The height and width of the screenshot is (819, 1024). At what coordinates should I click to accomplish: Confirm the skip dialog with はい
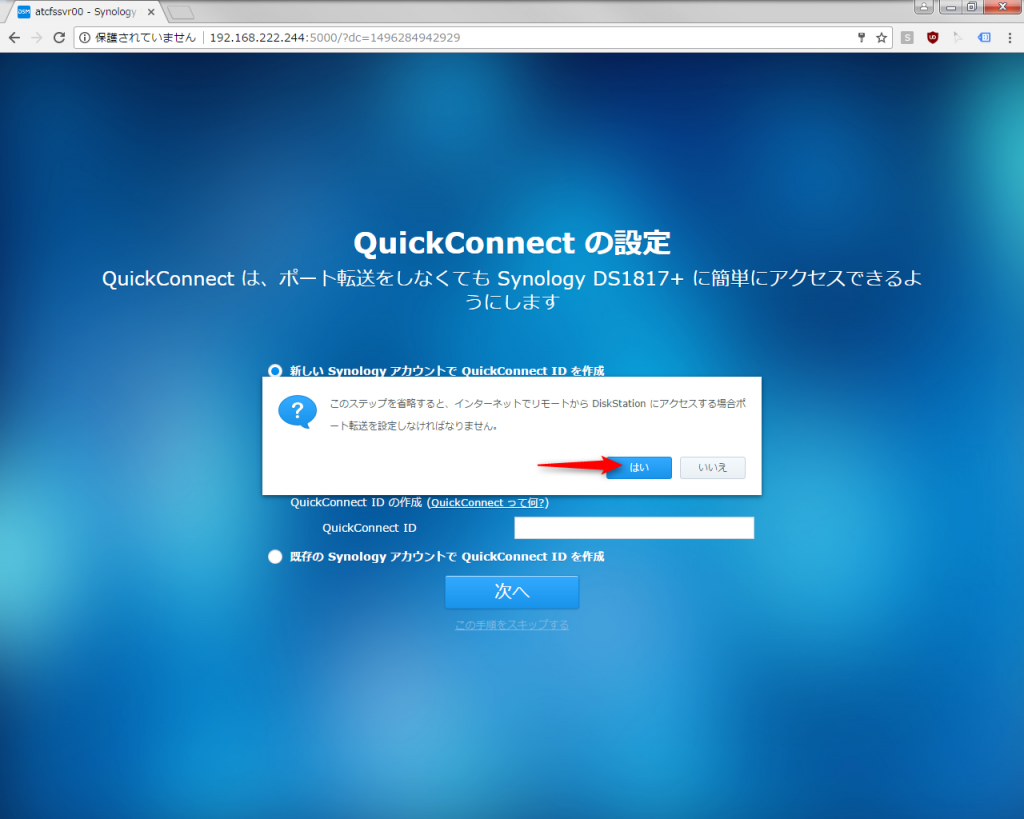click(639, 468)
